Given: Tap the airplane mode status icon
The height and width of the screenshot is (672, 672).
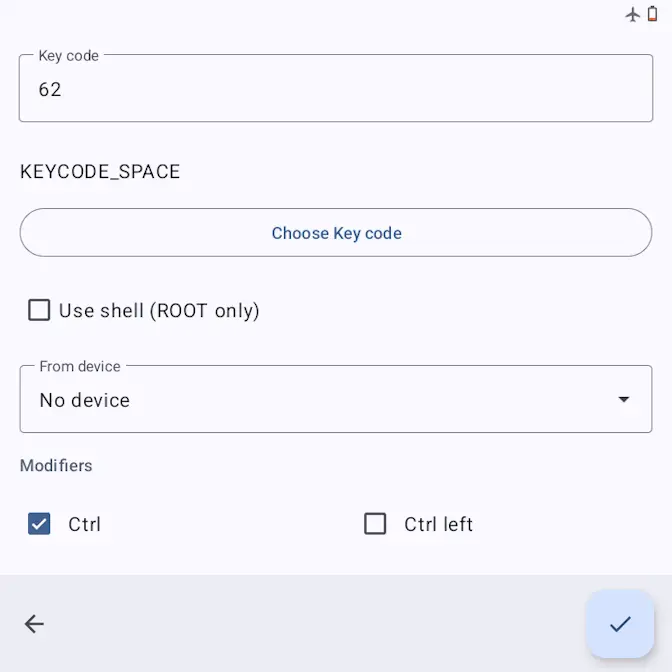Looking at the screenshot, I should point(632,14).
